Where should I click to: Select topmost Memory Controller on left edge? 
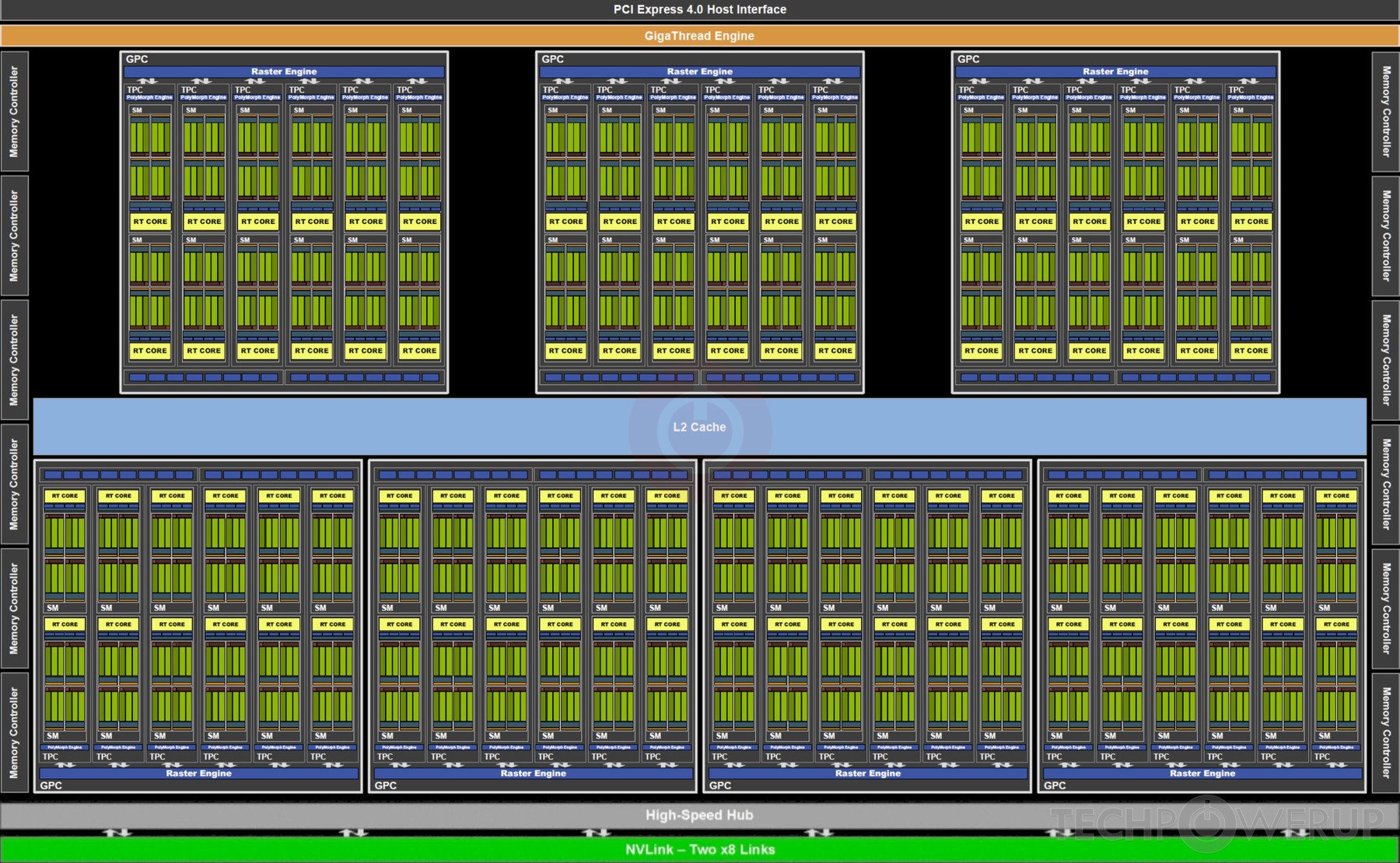[x=14, y=111]
